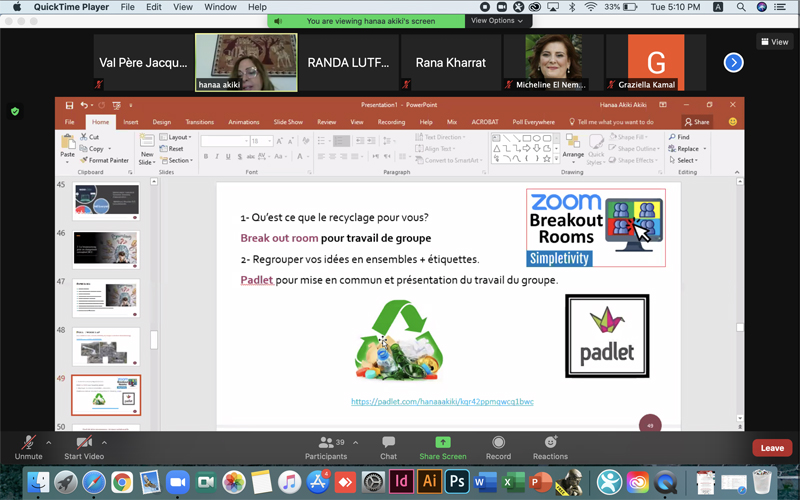Click the red Leave button
800x500 pixels.
pyautogui.click(x=772, y=448)
